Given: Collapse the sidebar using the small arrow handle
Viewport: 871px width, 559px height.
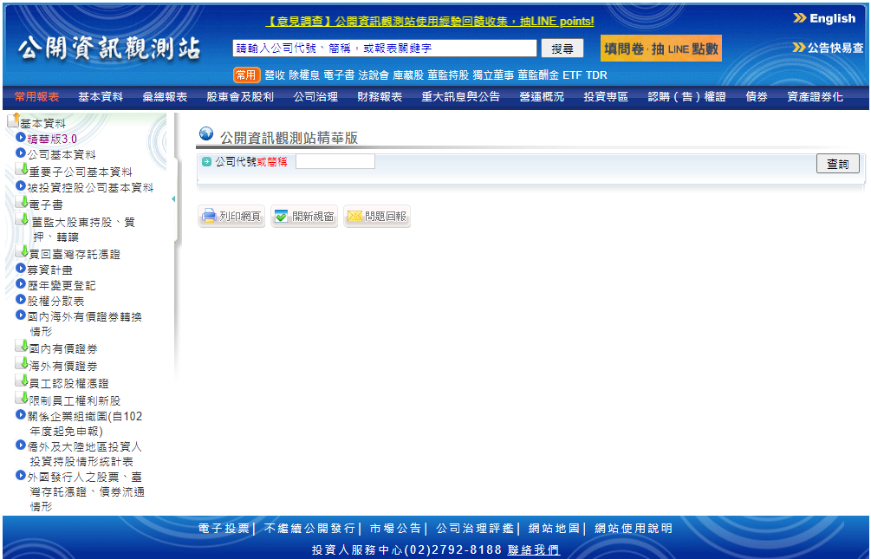Looking at the screenshot, I should [173, 199].
